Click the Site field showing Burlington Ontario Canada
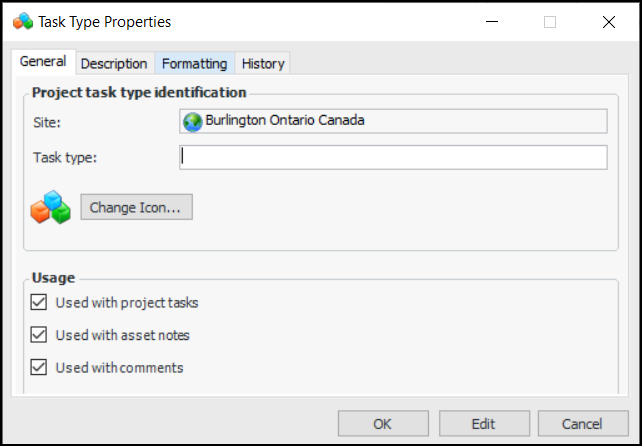This screenshot has height=446, width=642. pos(393,121)
